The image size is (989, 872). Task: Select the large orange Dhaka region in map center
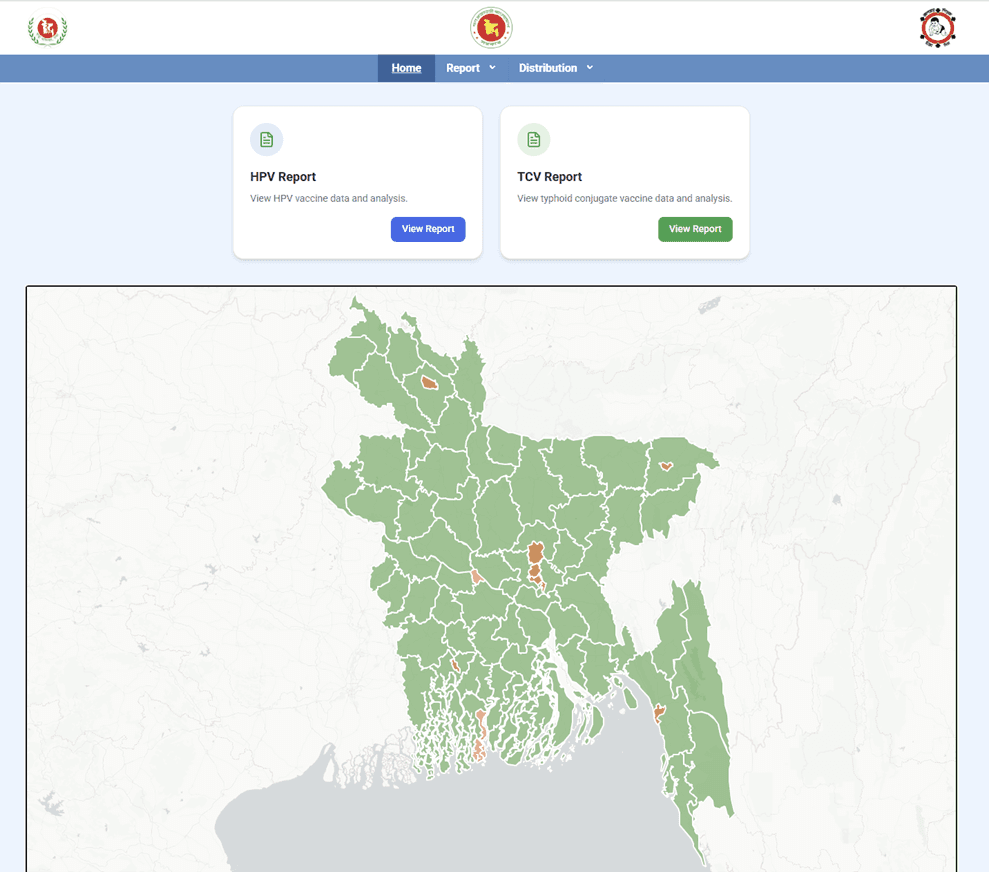[x=536, y=552]
